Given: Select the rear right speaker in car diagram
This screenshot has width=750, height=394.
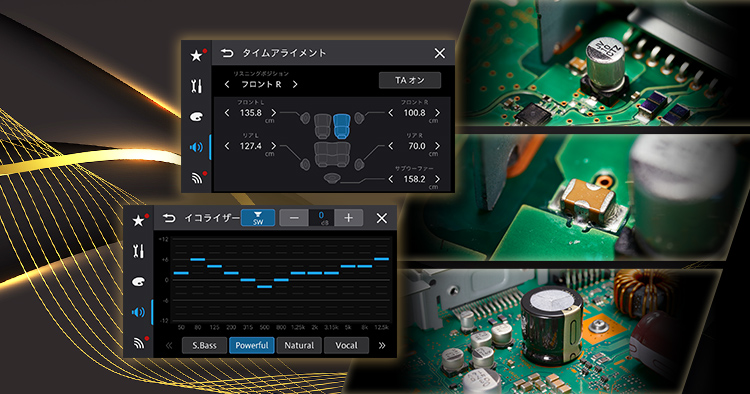Looking at the screenshot, I should pyautogui.click(x=359, y=164).
